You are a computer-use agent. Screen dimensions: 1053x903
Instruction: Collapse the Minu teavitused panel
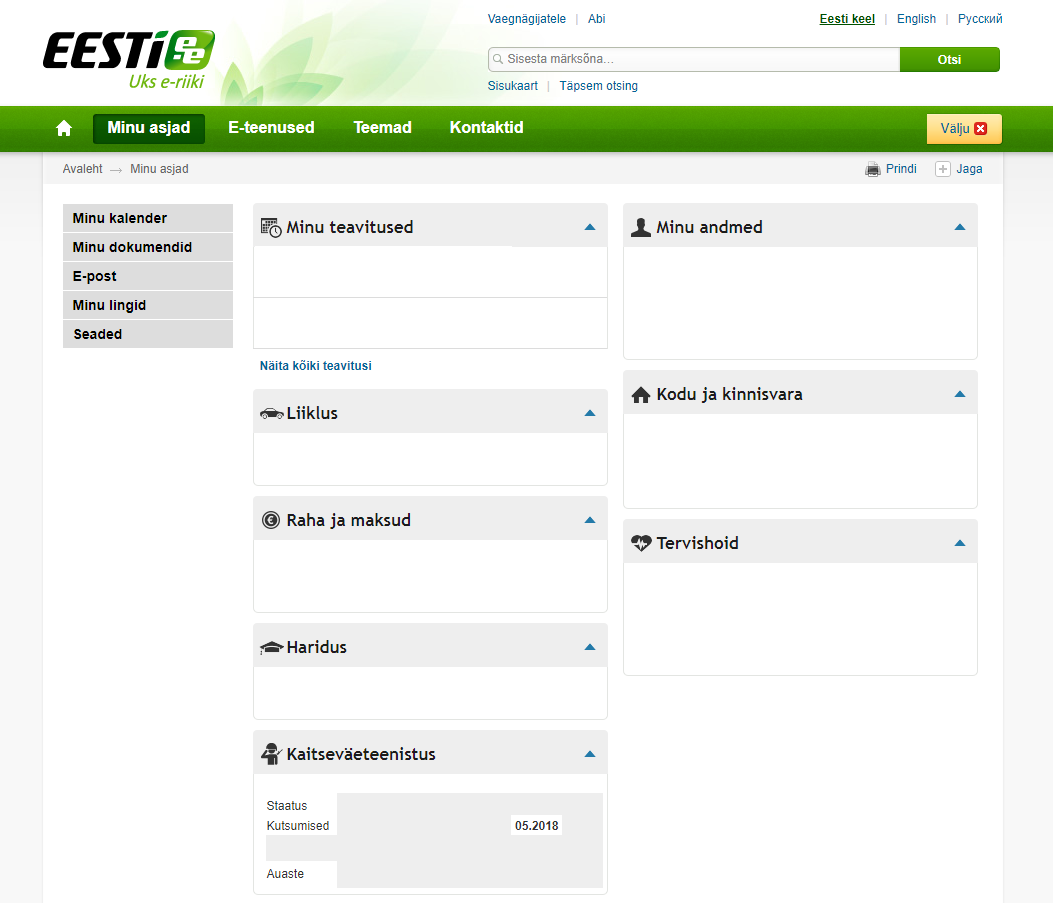[589, 227]
